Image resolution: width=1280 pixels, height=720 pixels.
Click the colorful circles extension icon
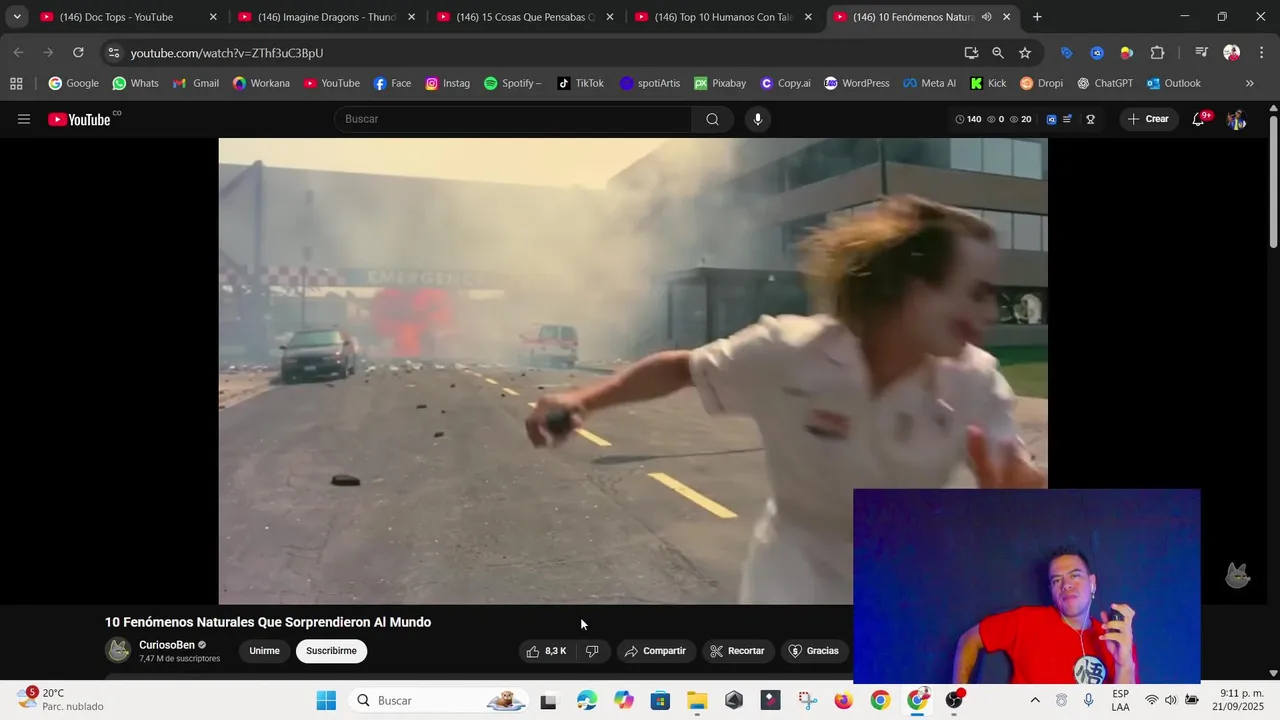pos(1126,52)
